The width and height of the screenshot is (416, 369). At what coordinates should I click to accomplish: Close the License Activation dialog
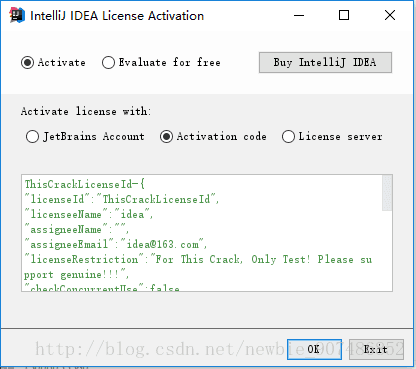point(390,15)
